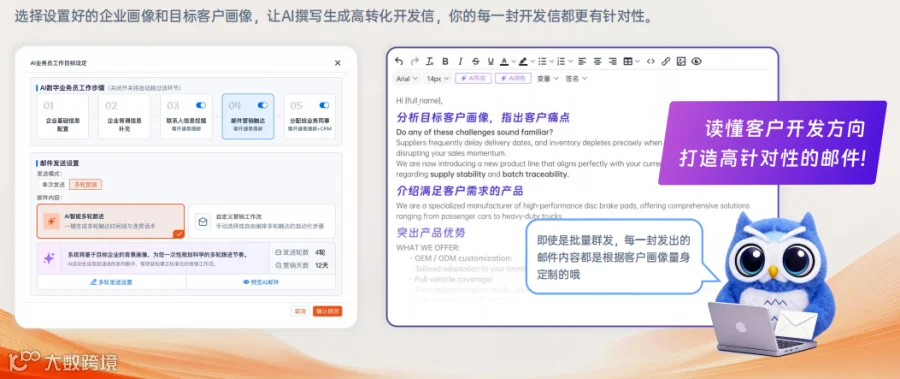Choose 多轮营销 send mode
The height and width of the screenshot is (379, 900).
coord(86,185)
